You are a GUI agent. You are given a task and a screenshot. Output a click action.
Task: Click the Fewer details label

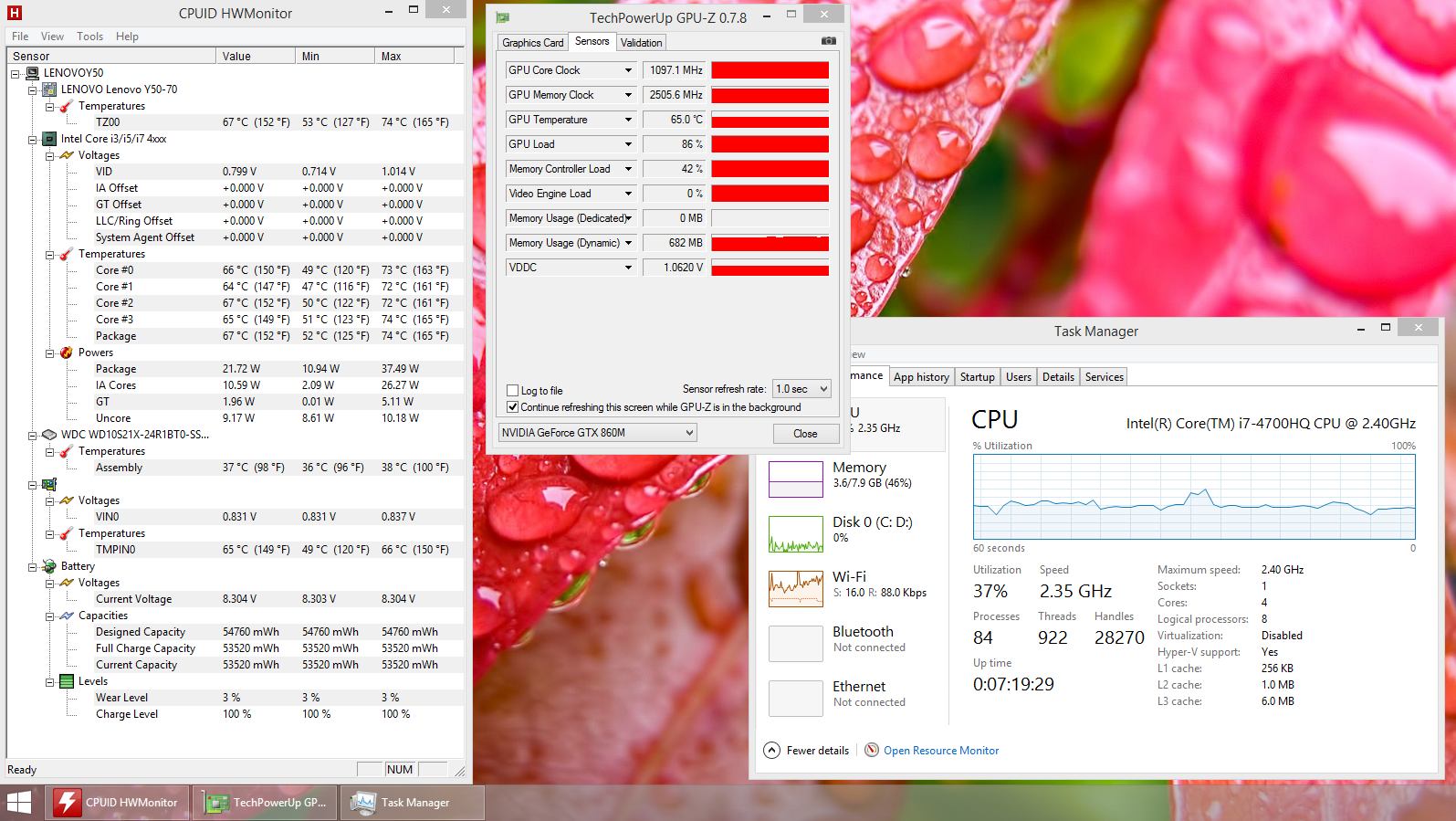pyautogui.click(x=817, y=751)
